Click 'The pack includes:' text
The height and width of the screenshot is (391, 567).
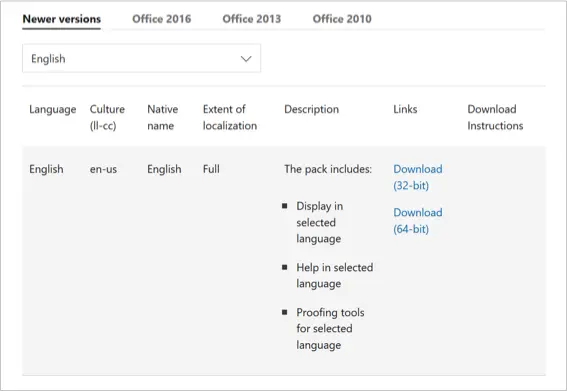tap(328, 169)
